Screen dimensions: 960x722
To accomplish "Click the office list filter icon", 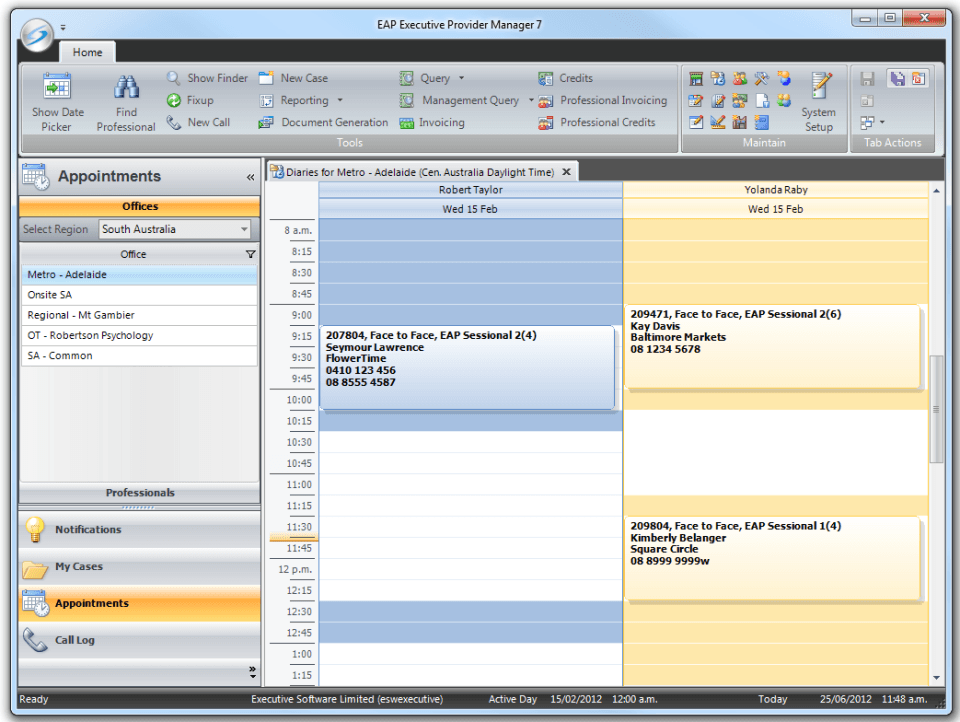I will point(250,254).
